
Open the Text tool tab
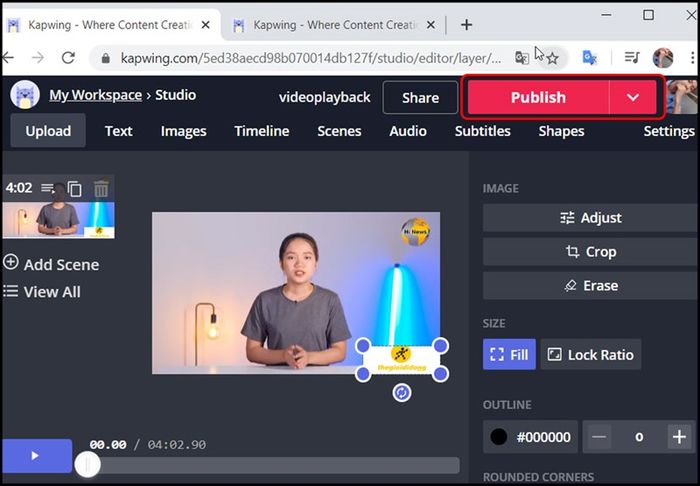click(118, 131)
